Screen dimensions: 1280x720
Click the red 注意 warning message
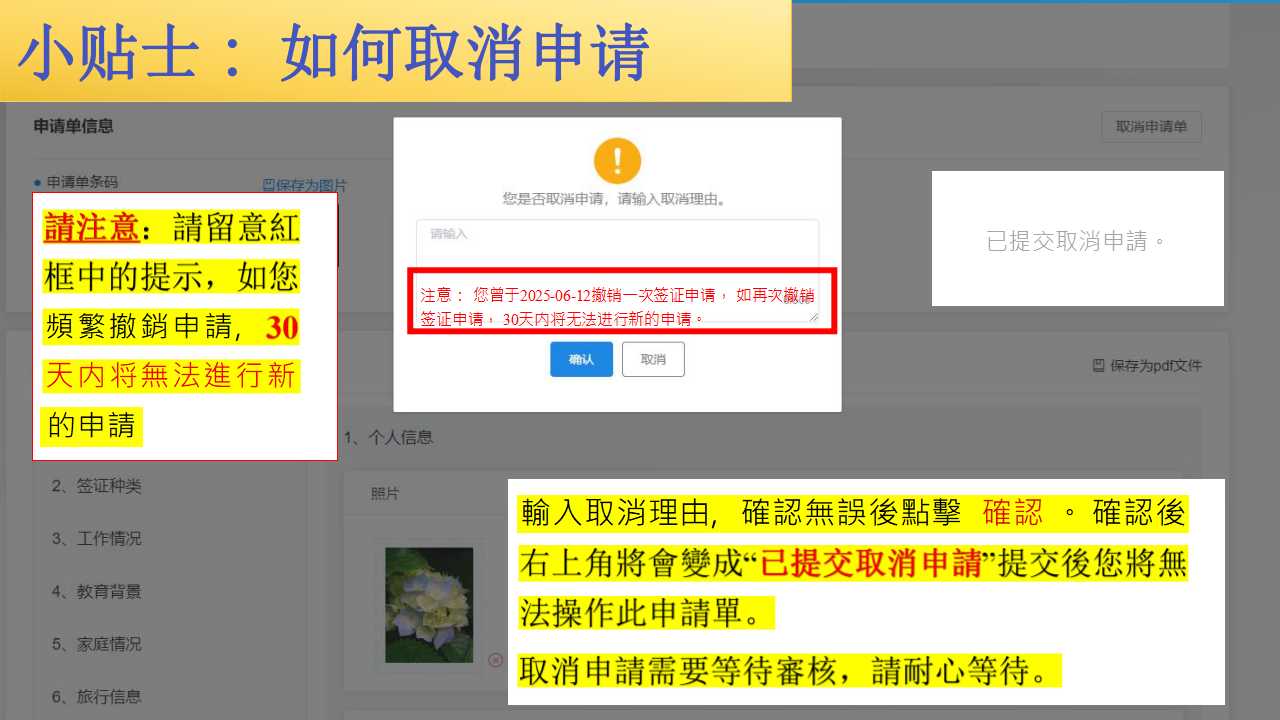617,306
